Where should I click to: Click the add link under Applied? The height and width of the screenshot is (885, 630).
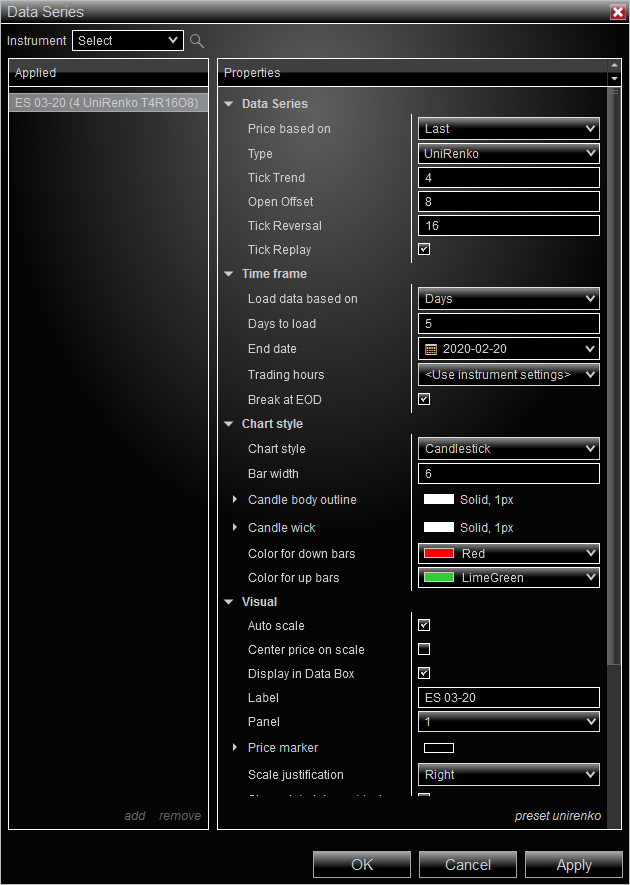[x=135, y=816]
